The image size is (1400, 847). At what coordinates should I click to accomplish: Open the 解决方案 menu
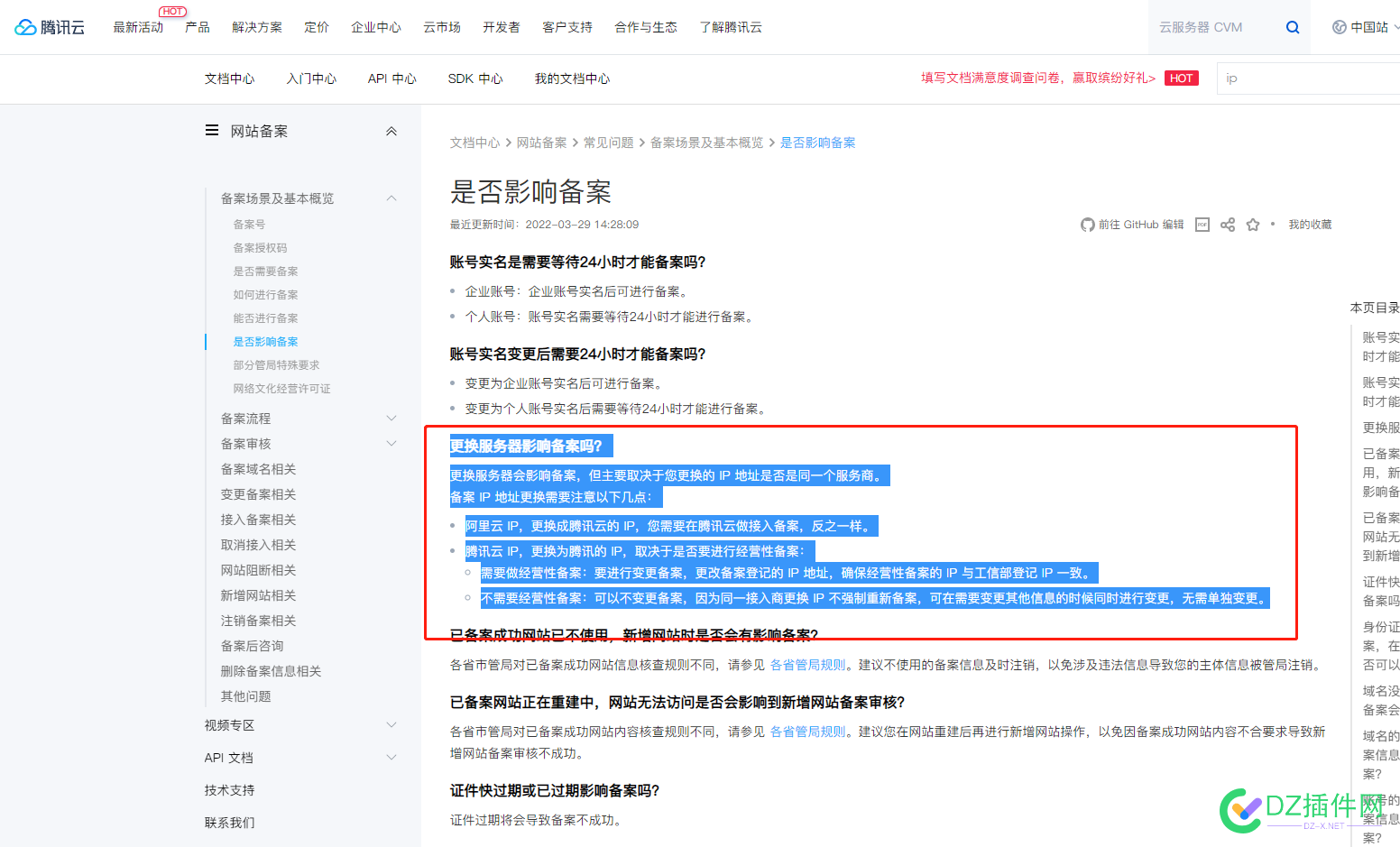point(257,27)
